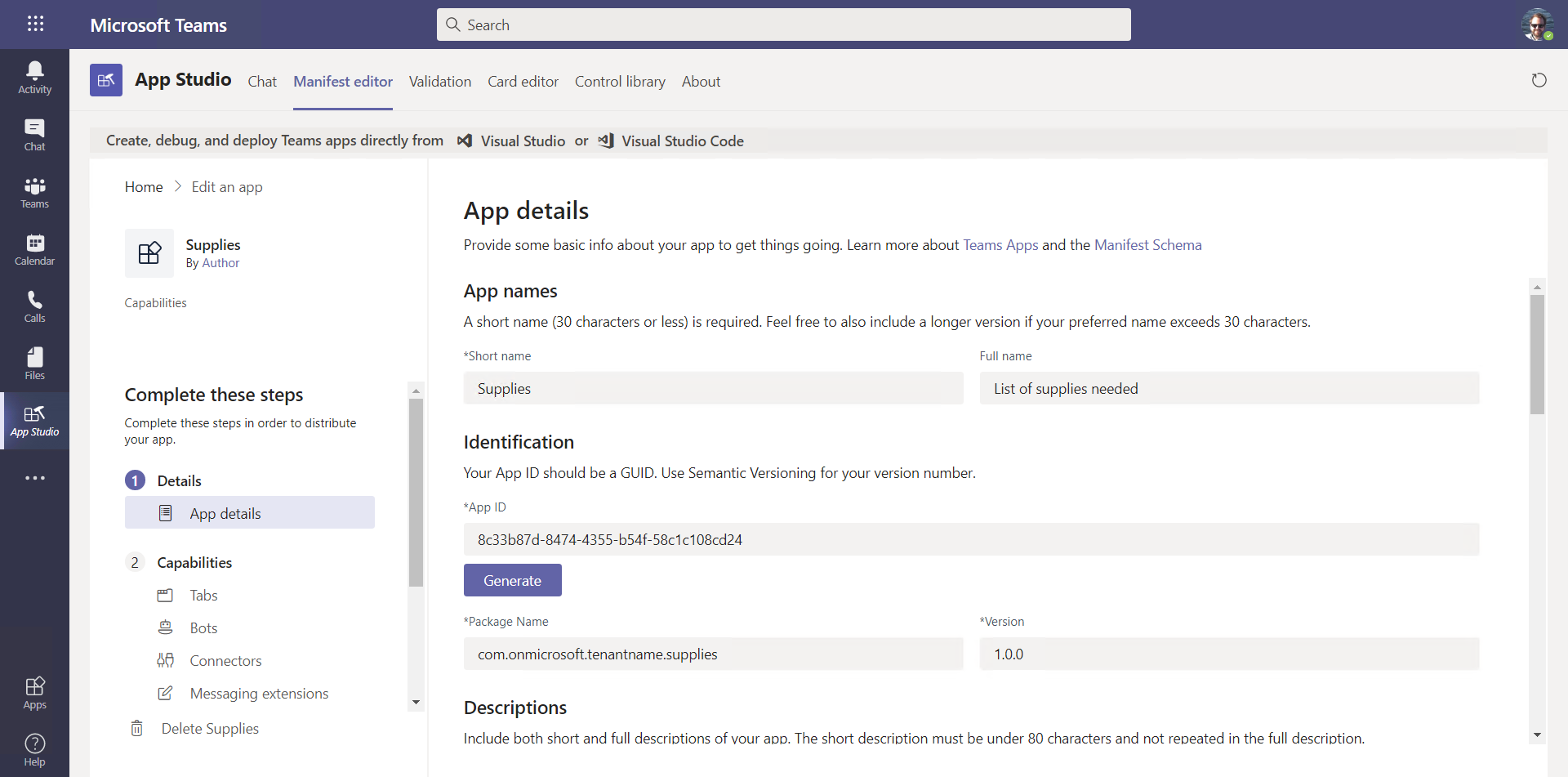Click the Bots capability icon
This screenshot has height=777, width=1568.
pyautogui.click(x=165, y=627)
